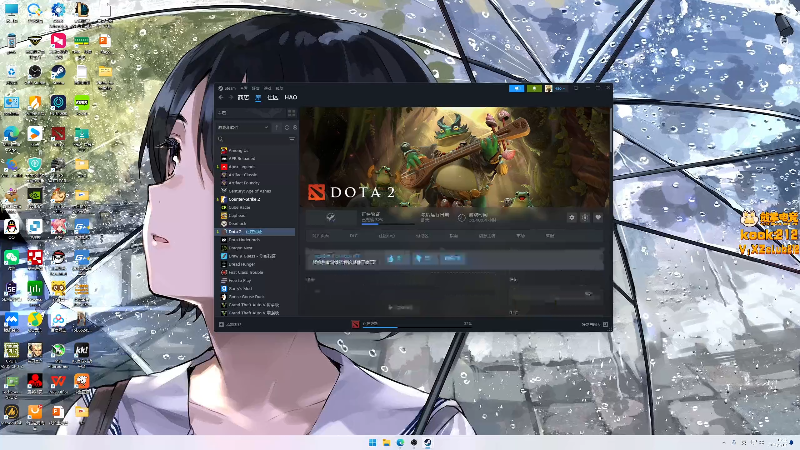Open League of Legends desktop icon
Image resolution: width=800 pixels, height=450 pixels.
click(x=82, y=13)
